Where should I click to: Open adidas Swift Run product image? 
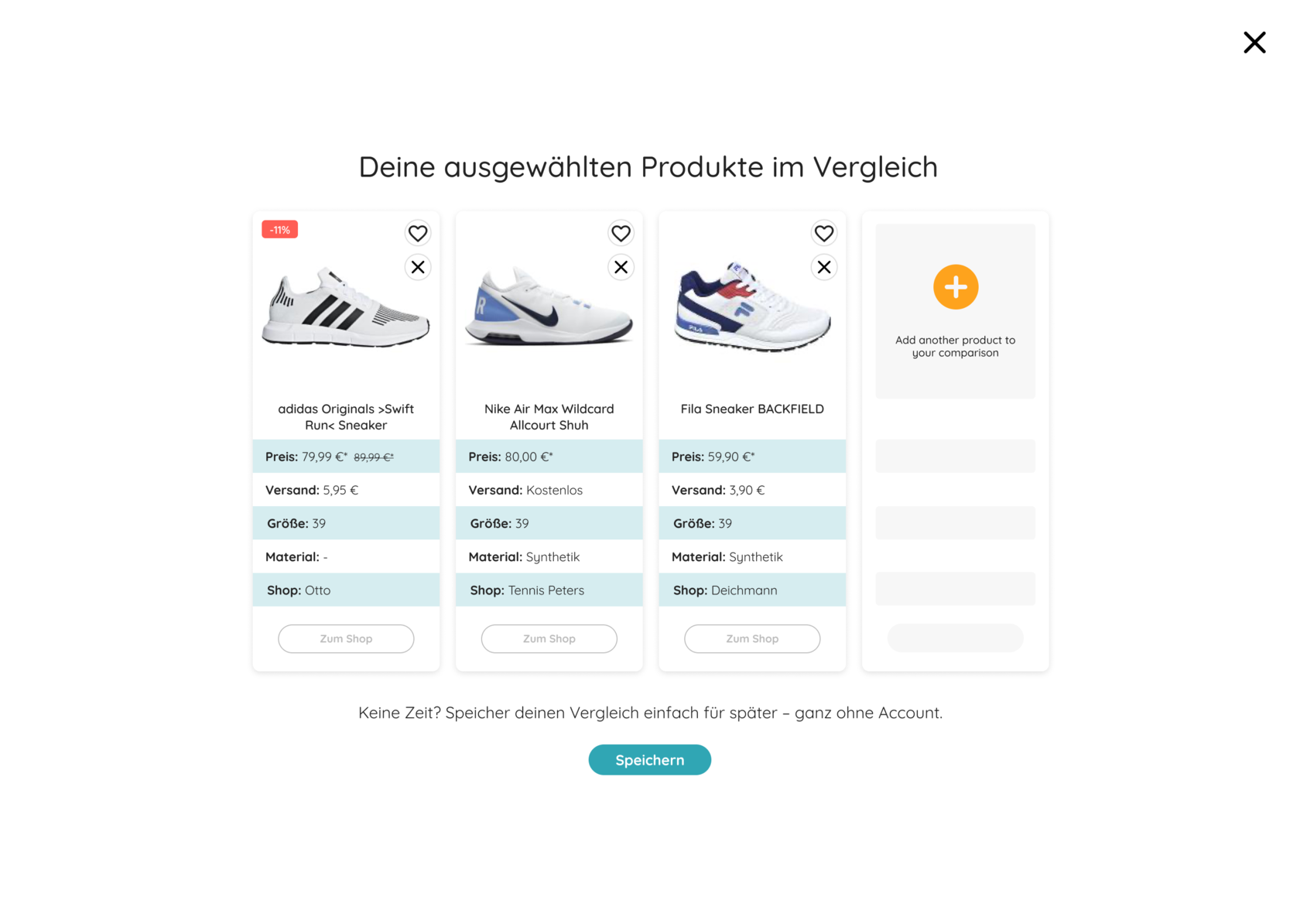(x=345, y=307)
